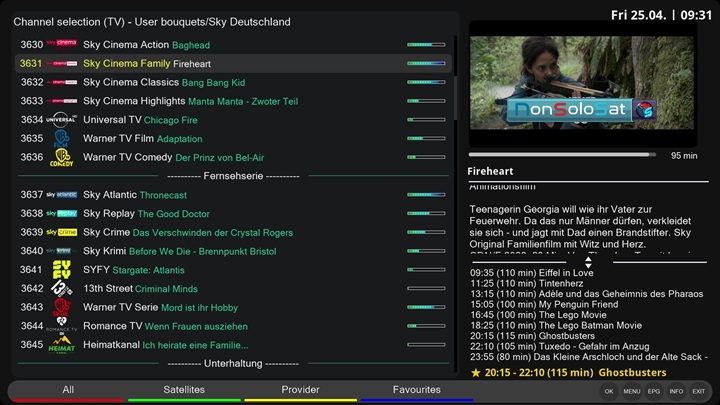The image size is (720, 405).
Task: Open the EPG button
Action: click(x=654, y=391)
